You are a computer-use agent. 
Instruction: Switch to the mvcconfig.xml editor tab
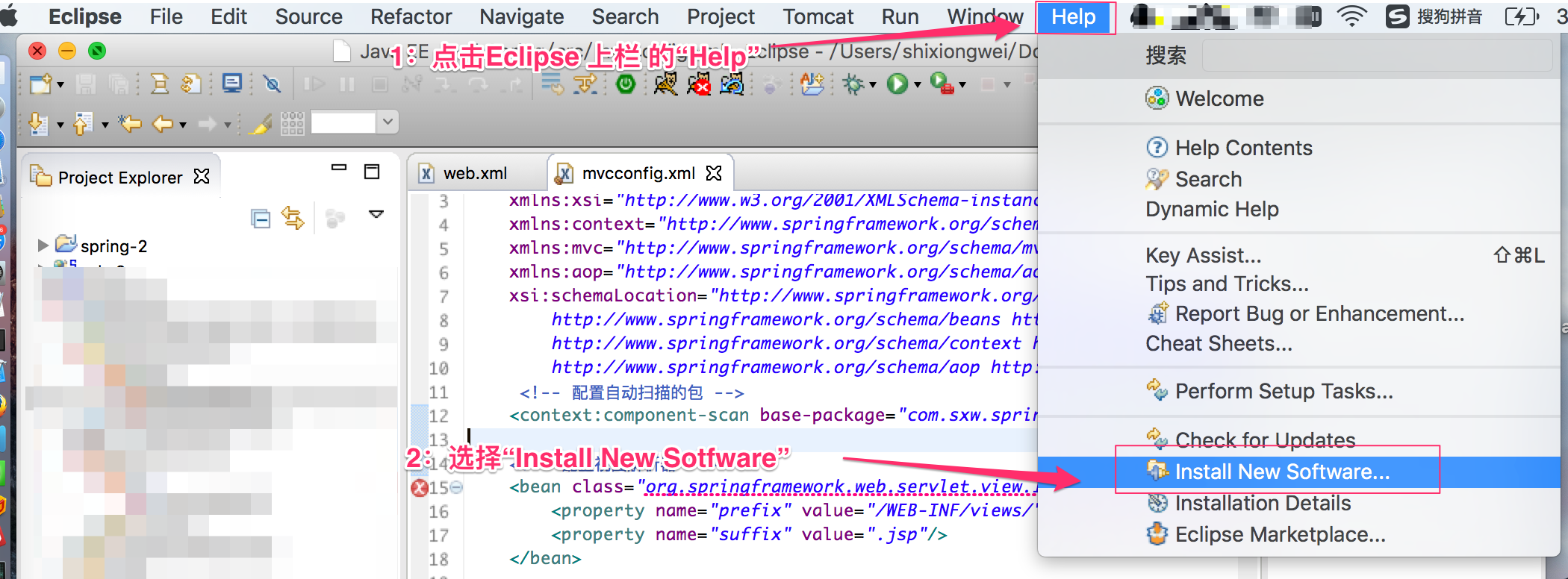coord(638,173)
